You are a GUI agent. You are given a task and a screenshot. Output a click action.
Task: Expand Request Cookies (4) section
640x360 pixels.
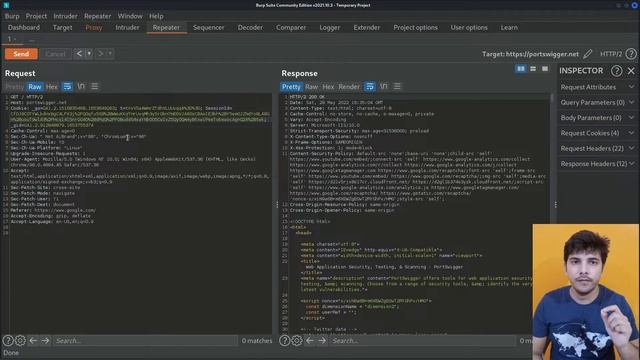(597, 133)
